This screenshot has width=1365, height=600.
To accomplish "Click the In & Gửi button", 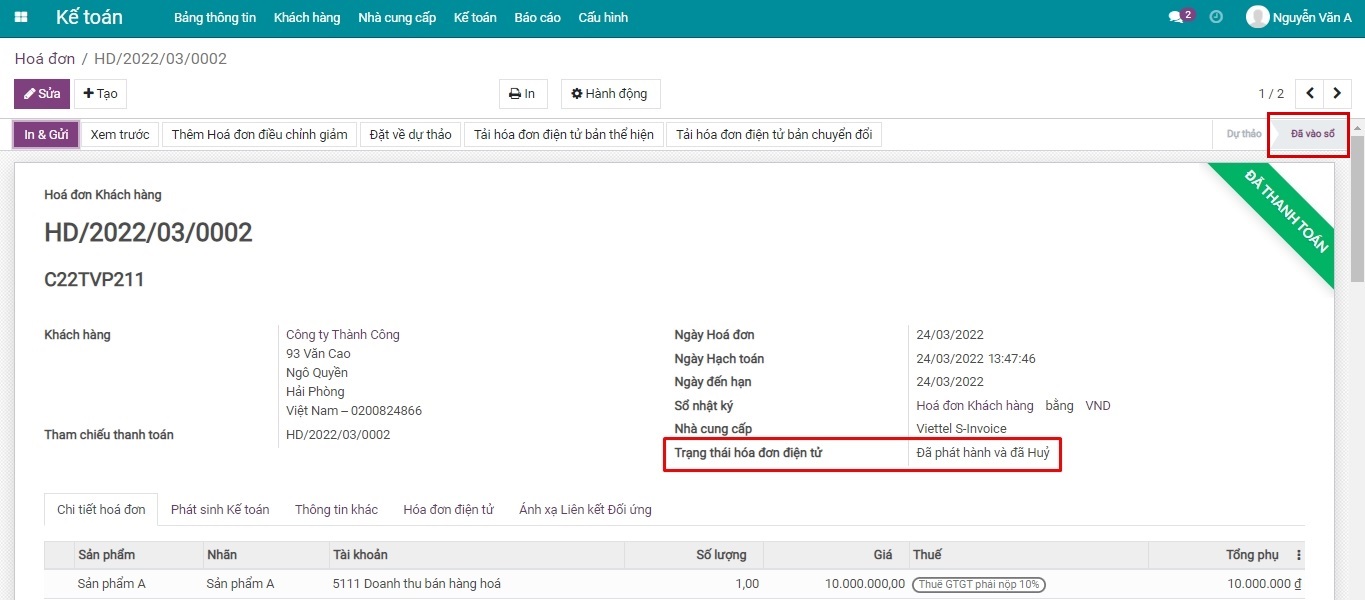I will pos(47,135).
